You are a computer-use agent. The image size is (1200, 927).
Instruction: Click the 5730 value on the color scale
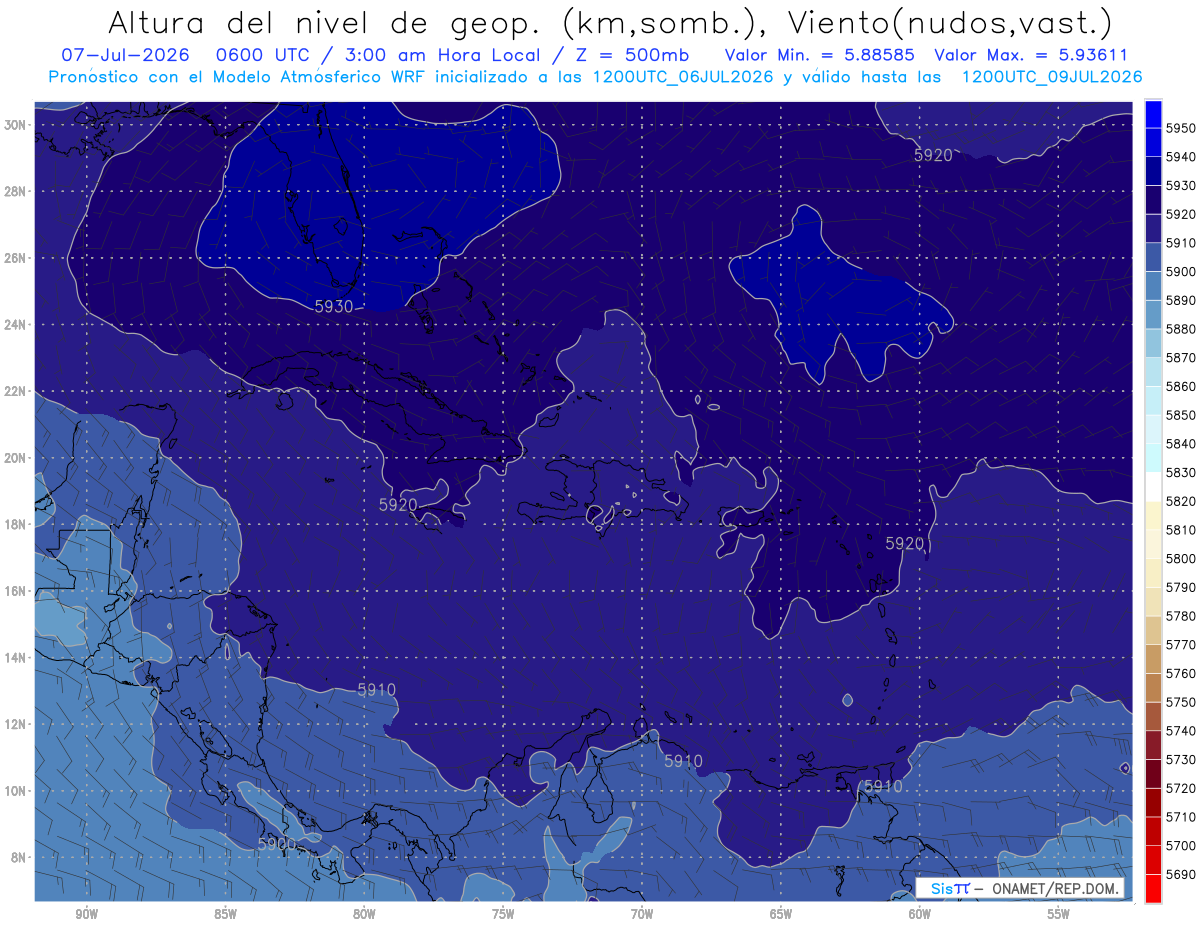[x=1181, y=759]
